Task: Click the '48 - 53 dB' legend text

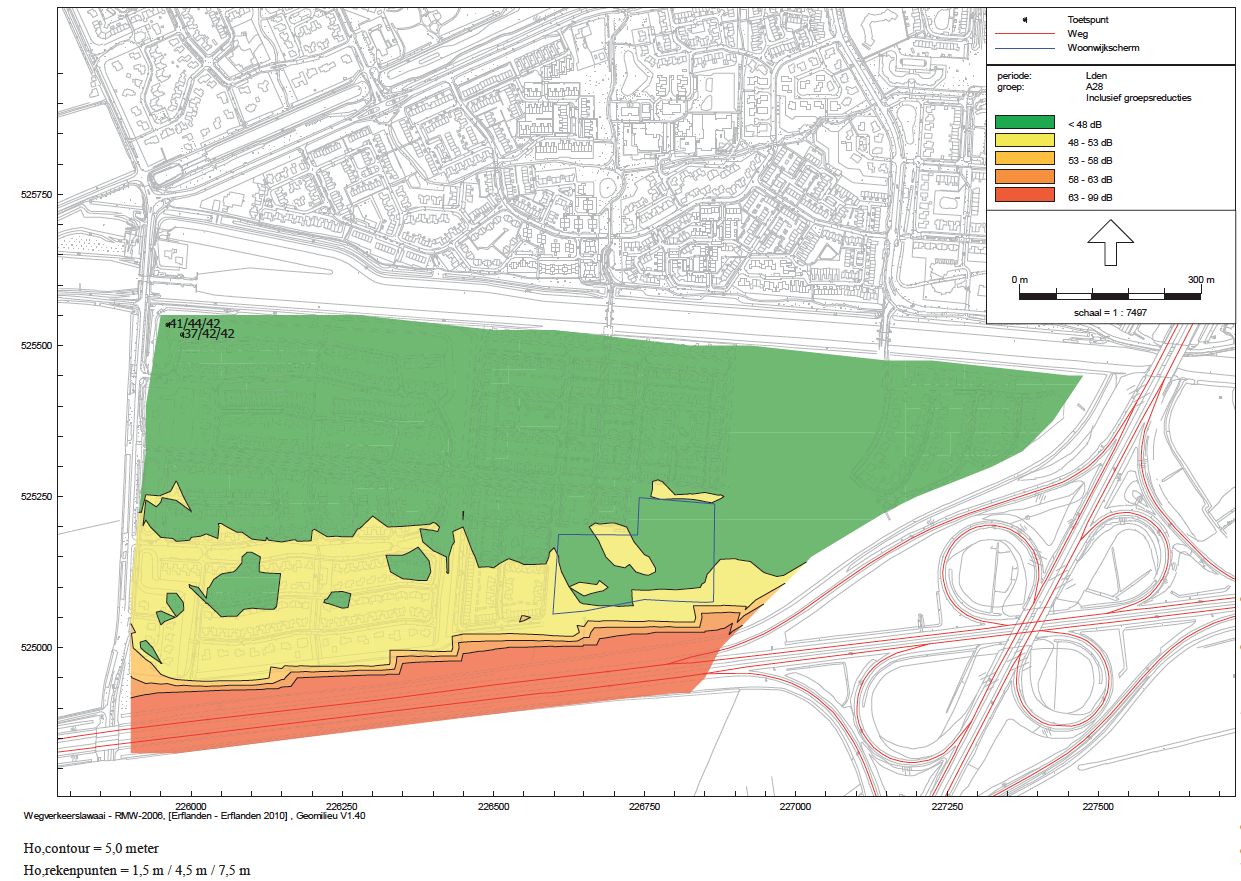Action: coord(1090,143)
